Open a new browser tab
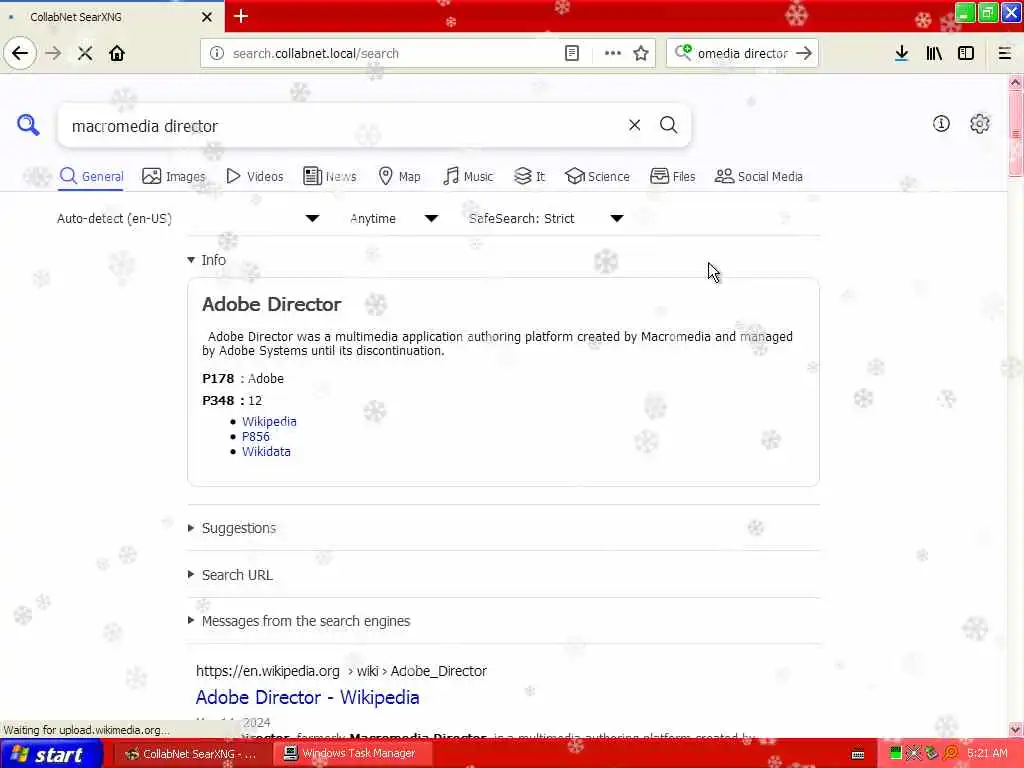The width and height of the screenshot is (1024, 768). point(240,16)
